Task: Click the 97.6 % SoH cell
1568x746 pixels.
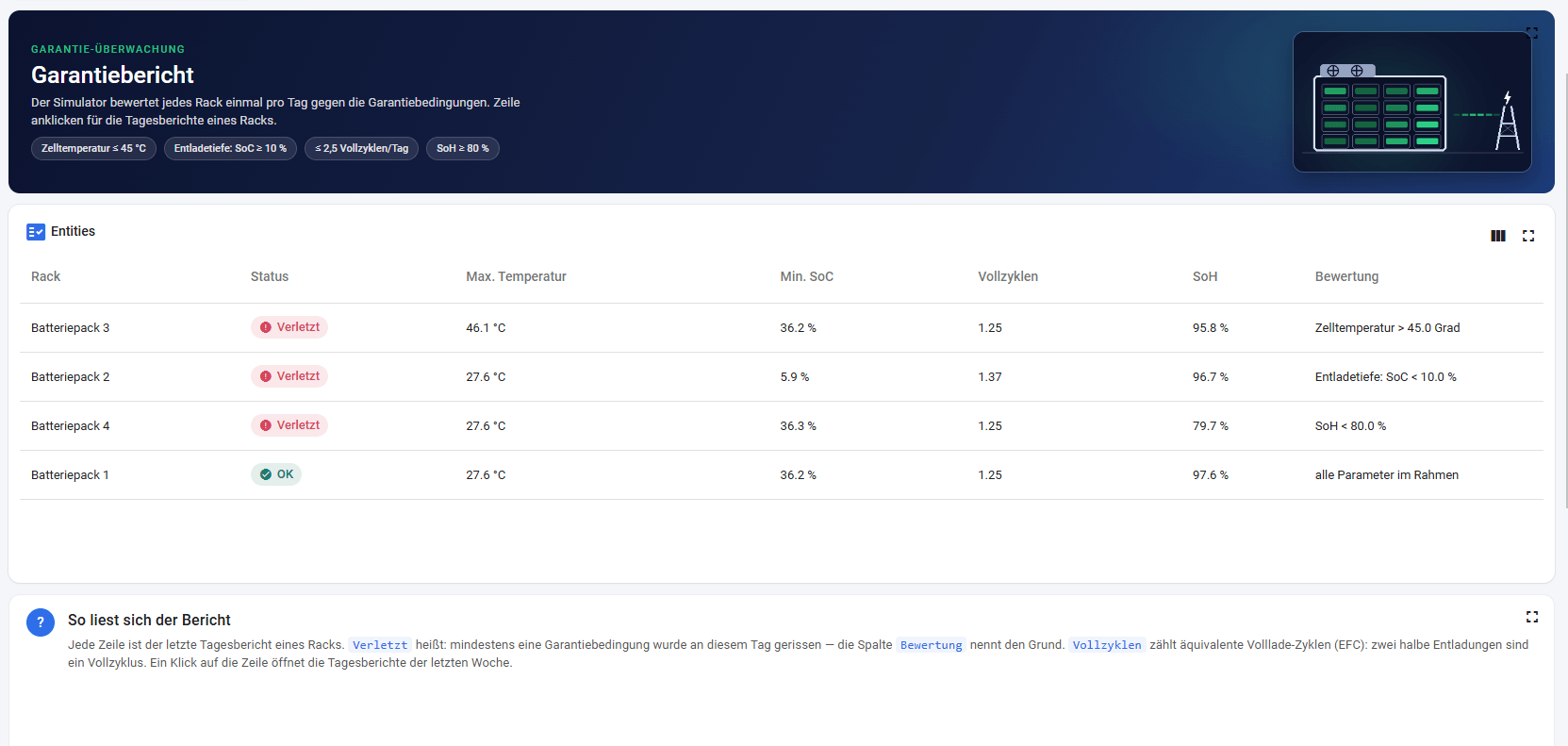Action: (1211, 475)
